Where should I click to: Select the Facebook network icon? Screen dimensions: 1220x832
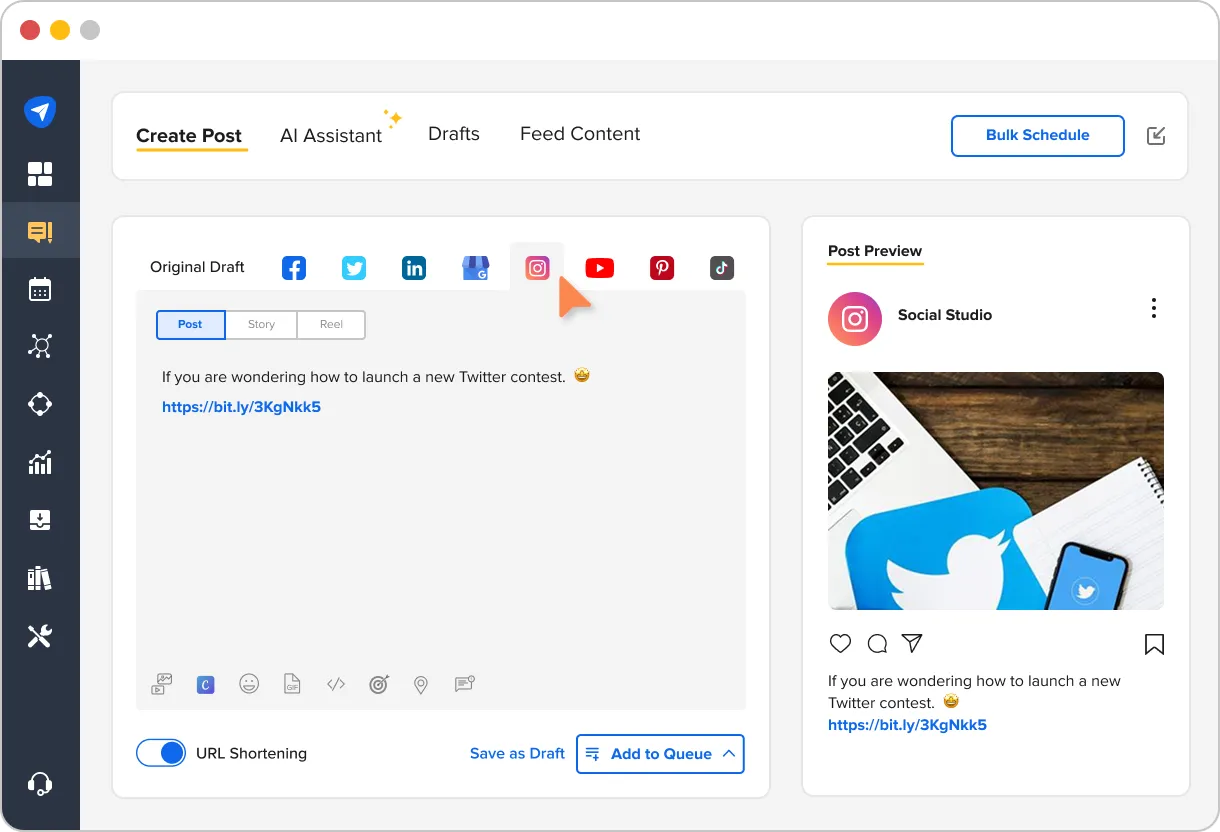tap(293, 267)
